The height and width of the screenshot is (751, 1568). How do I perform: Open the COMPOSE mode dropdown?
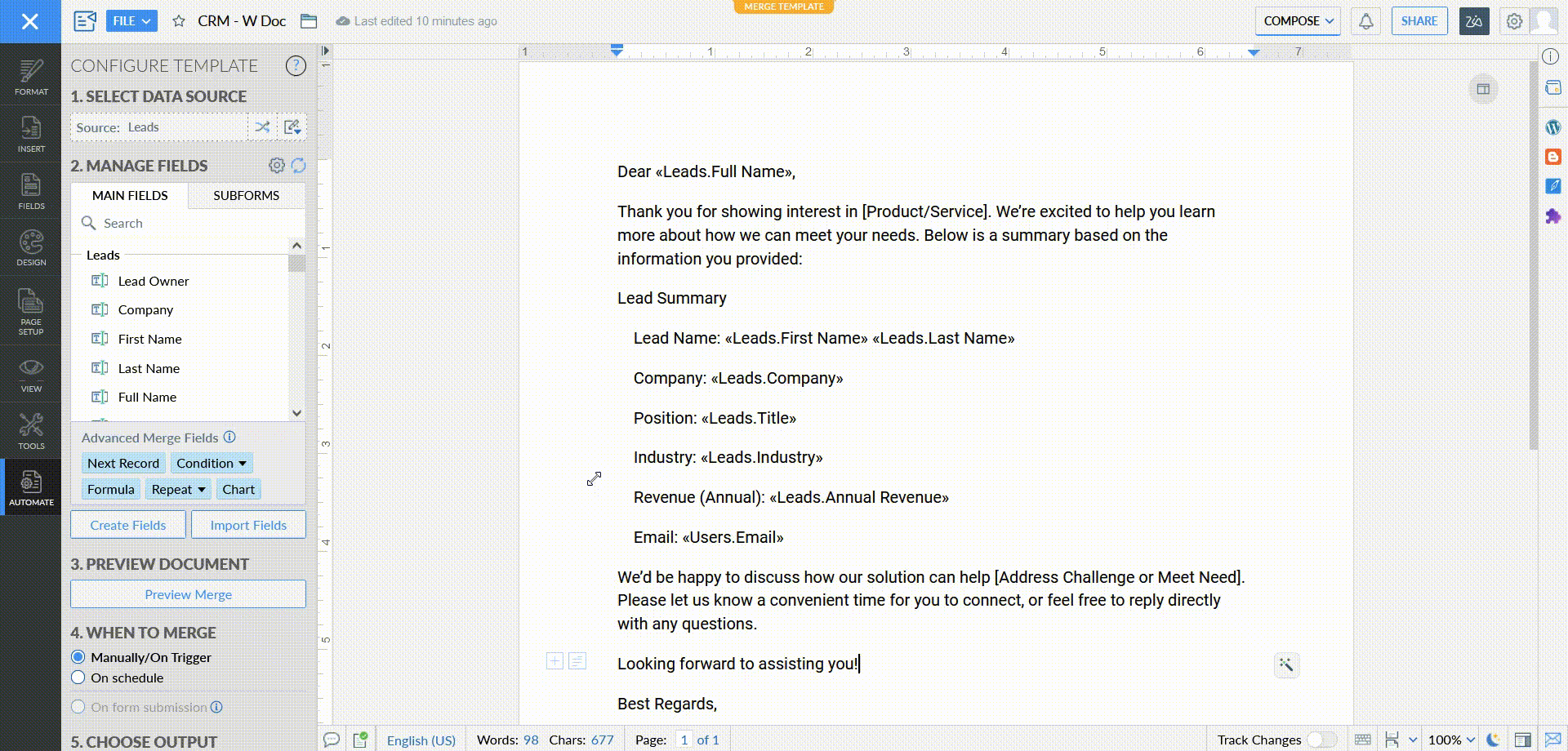[1298, 21]
